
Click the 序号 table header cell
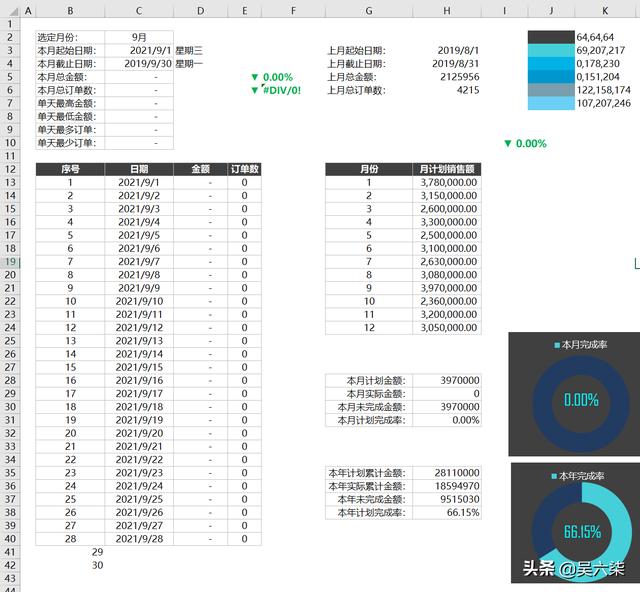click(70, 169)
